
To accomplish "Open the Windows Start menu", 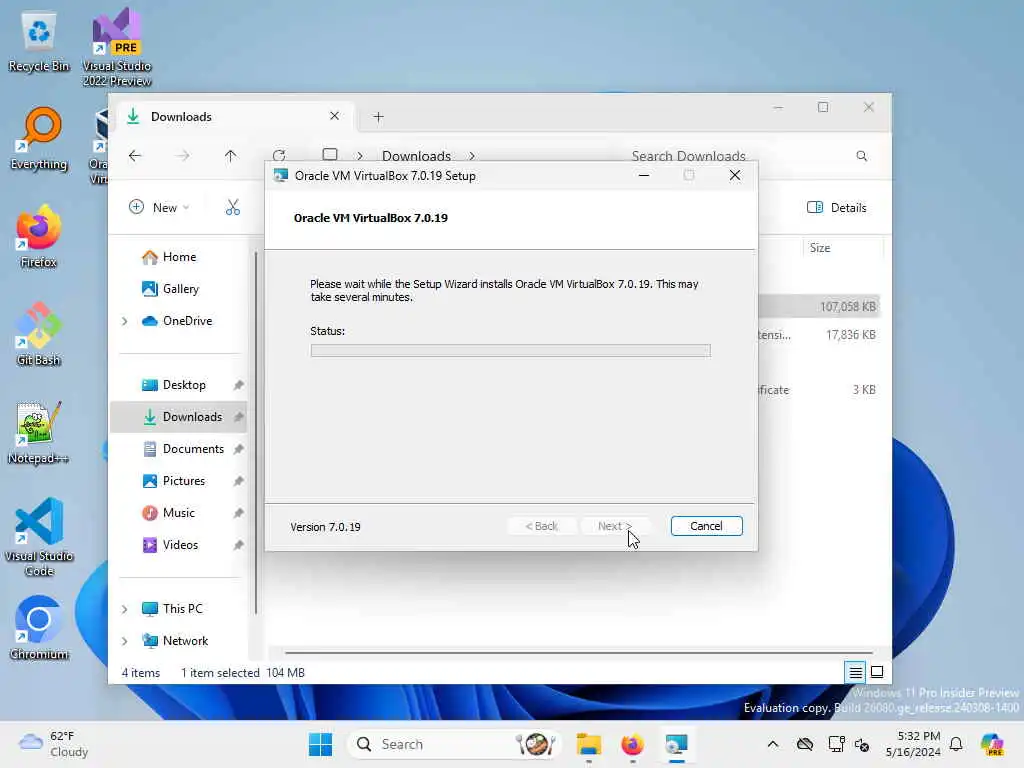I will (320, 744).
